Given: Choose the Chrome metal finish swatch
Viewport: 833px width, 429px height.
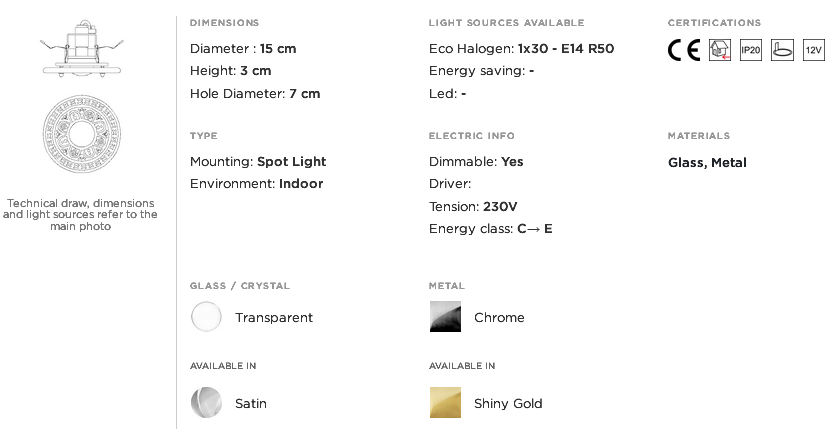Looking at the screenshot, I should (x=445, y=317).
